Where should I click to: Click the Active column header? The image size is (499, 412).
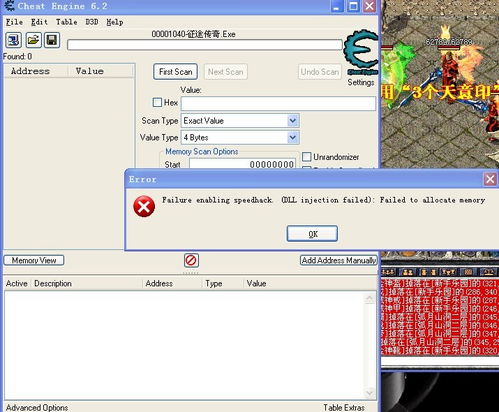[x=17, y=283]
